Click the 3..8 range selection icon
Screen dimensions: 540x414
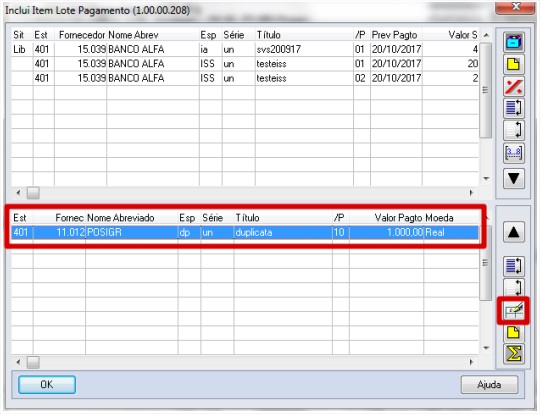point(513,152)
